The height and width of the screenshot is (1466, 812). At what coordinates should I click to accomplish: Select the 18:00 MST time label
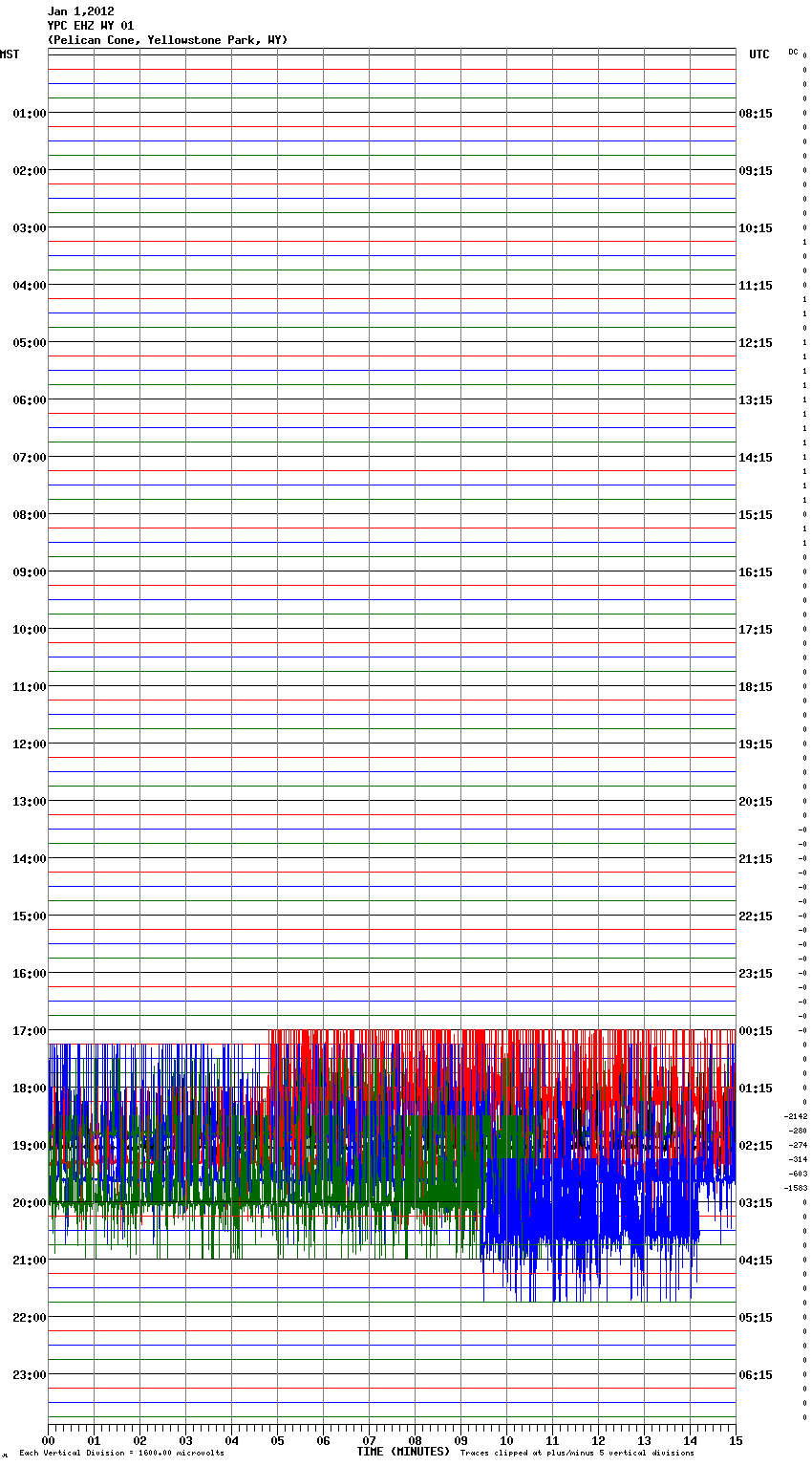(x=30, y=1089)
